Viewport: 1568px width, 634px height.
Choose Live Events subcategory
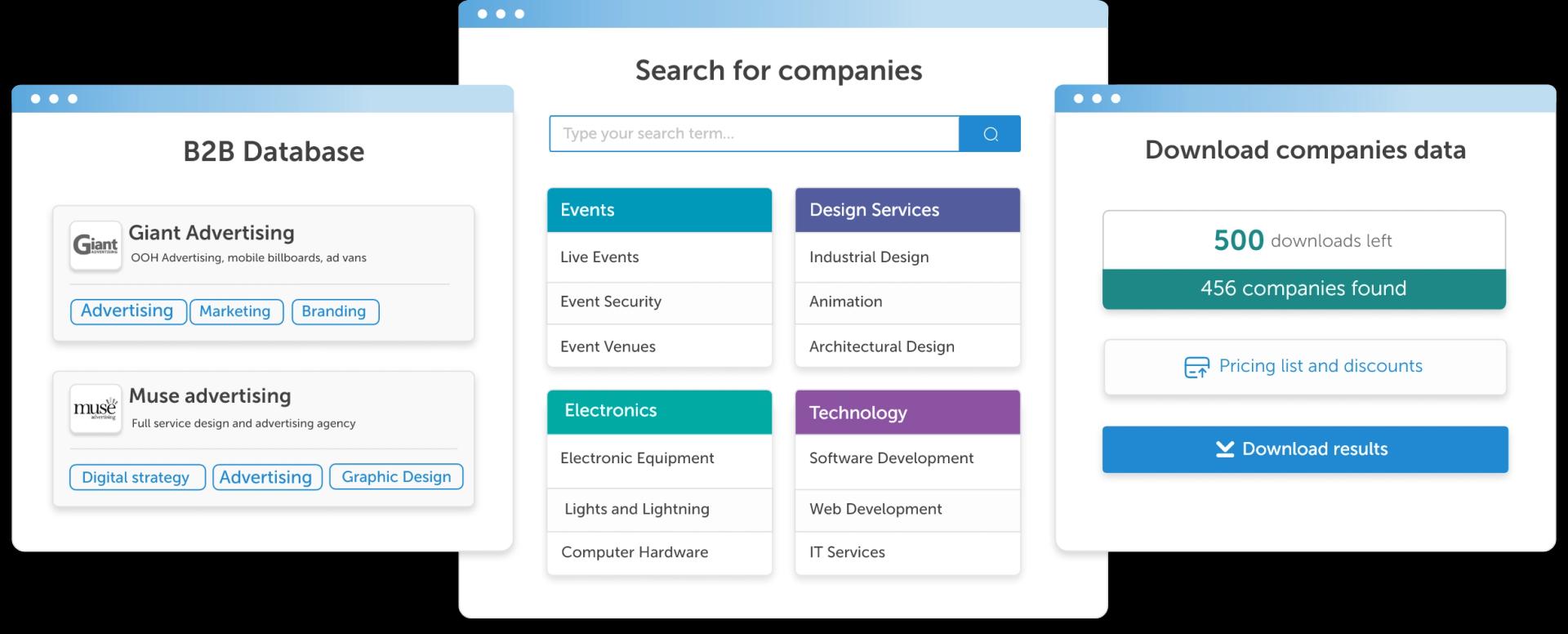click(659, 257)
